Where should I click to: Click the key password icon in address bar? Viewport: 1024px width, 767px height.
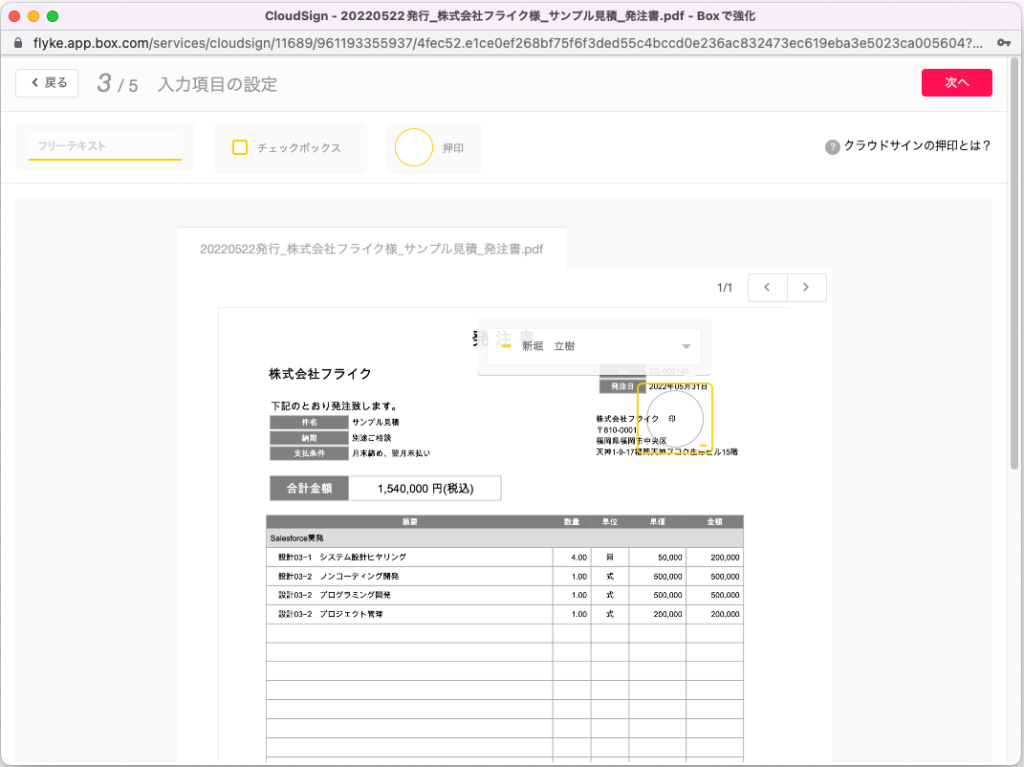click(1004, 43)
